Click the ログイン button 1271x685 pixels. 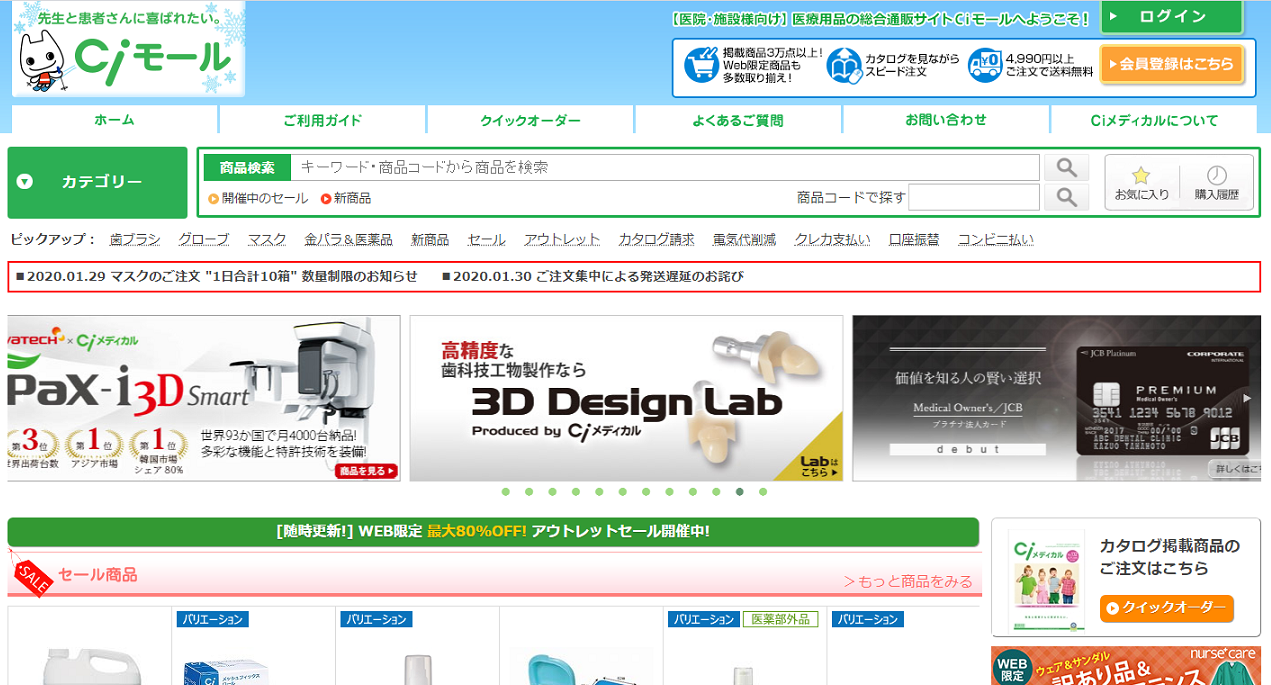(x=1172, y=17)
